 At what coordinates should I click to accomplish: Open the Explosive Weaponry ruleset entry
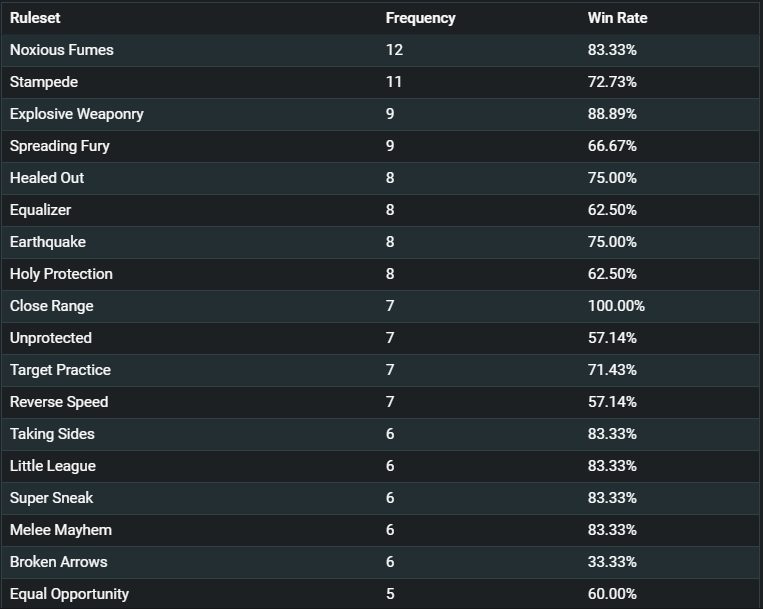77,114
